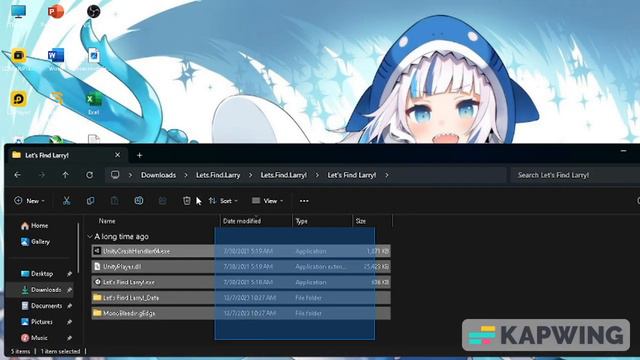Select the MonoBleedingEdge folder
Image resolution: width=640 pixels, height=360 pixels.
(x=241, y=313)
